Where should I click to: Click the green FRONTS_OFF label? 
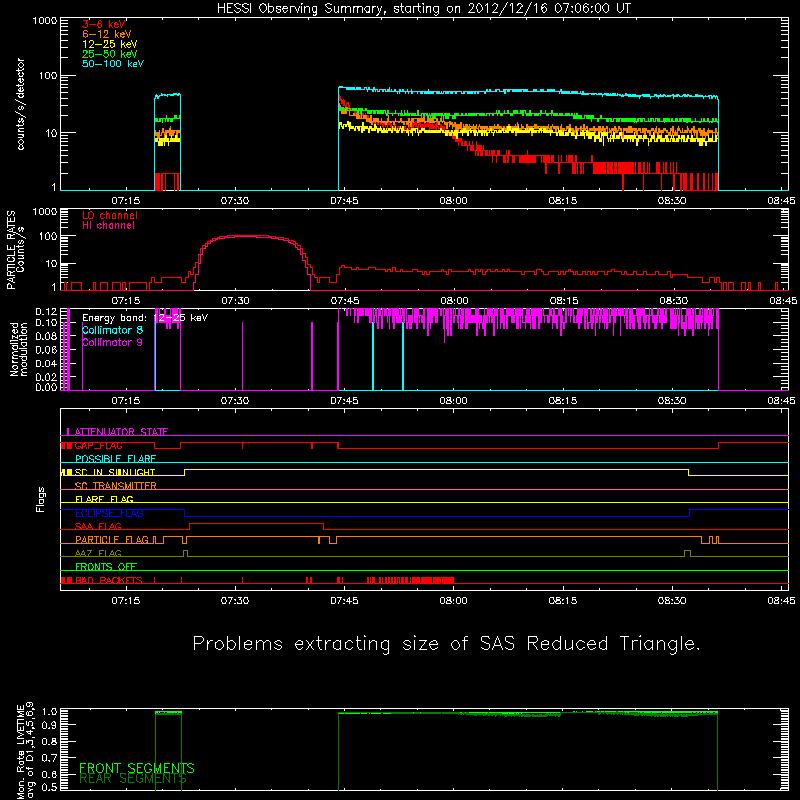tap(106, 567)
